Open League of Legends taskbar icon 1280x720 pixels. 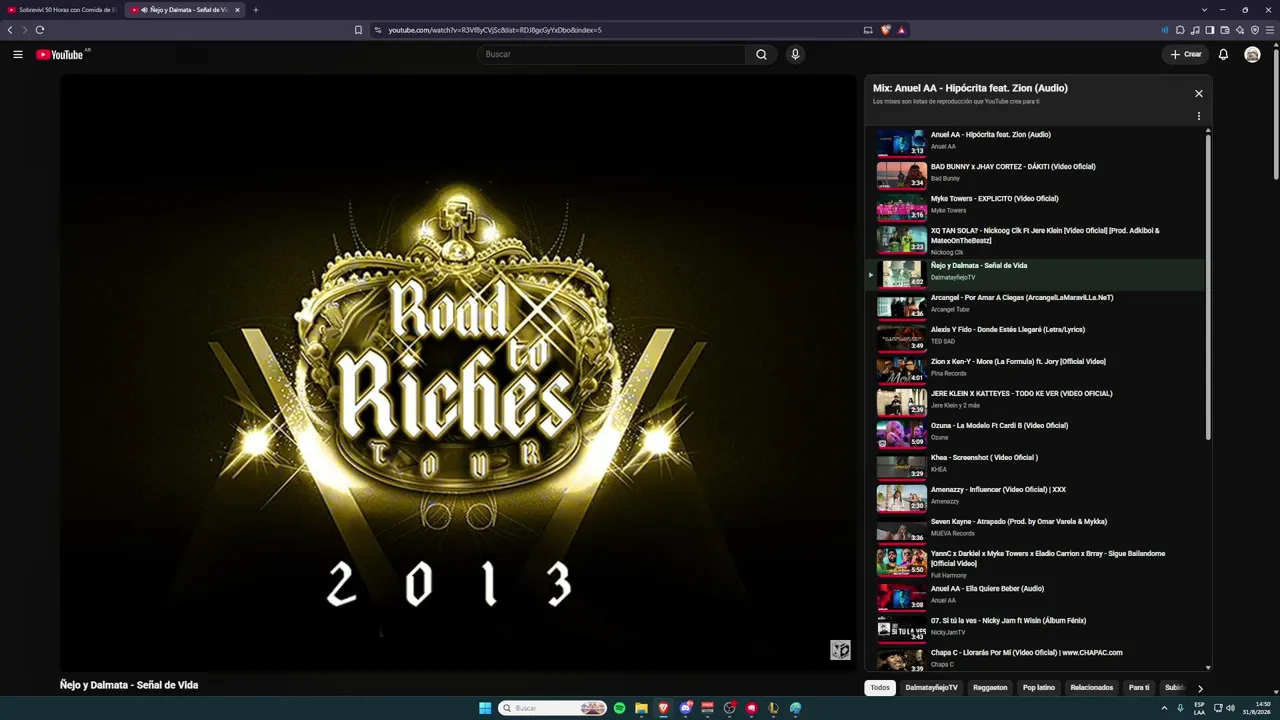click(x=773, y=708)
